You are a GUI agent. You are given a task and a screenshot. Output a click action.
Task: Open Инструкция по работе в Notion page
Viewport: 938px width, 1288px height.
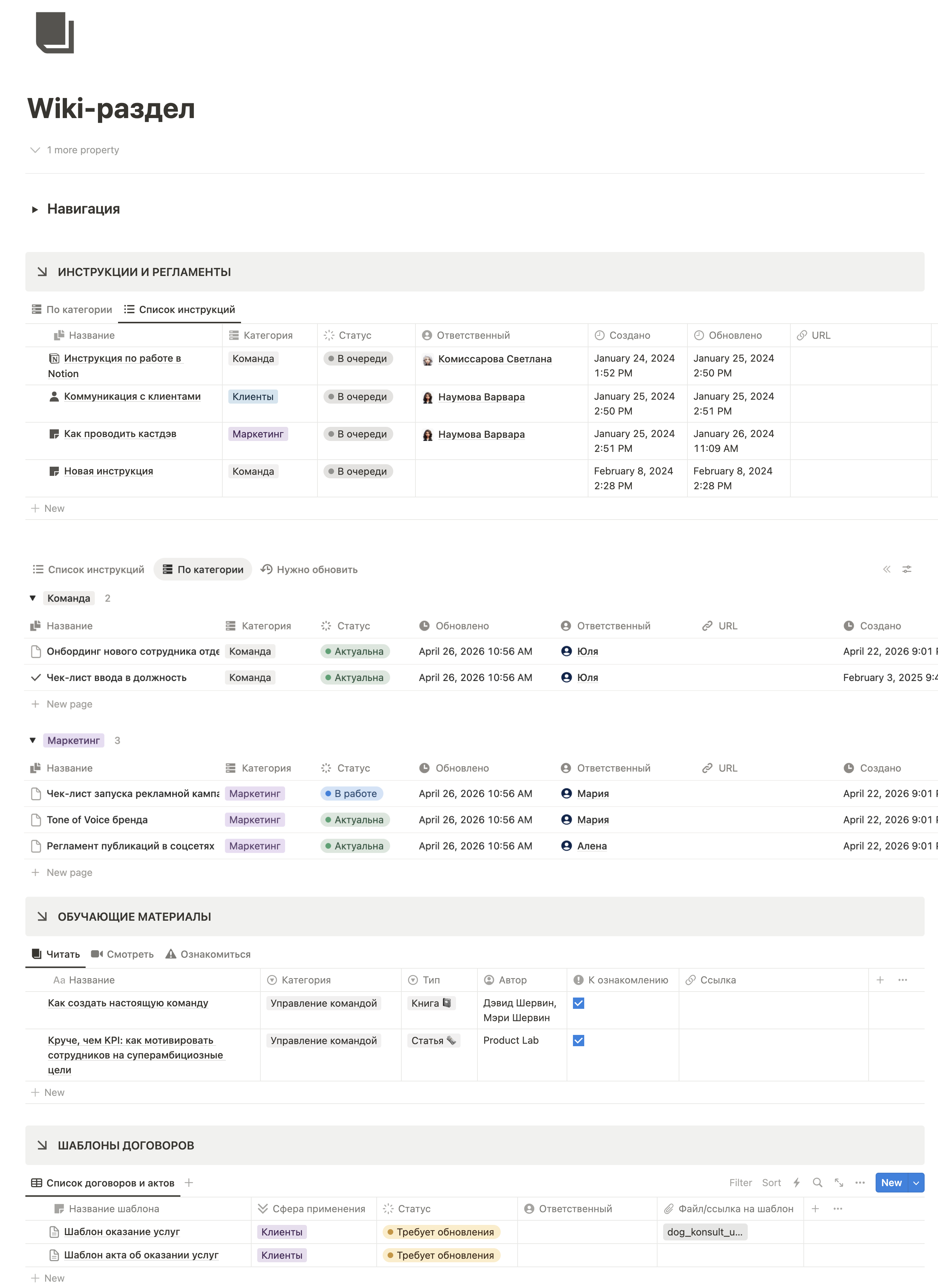click(122, 358)
